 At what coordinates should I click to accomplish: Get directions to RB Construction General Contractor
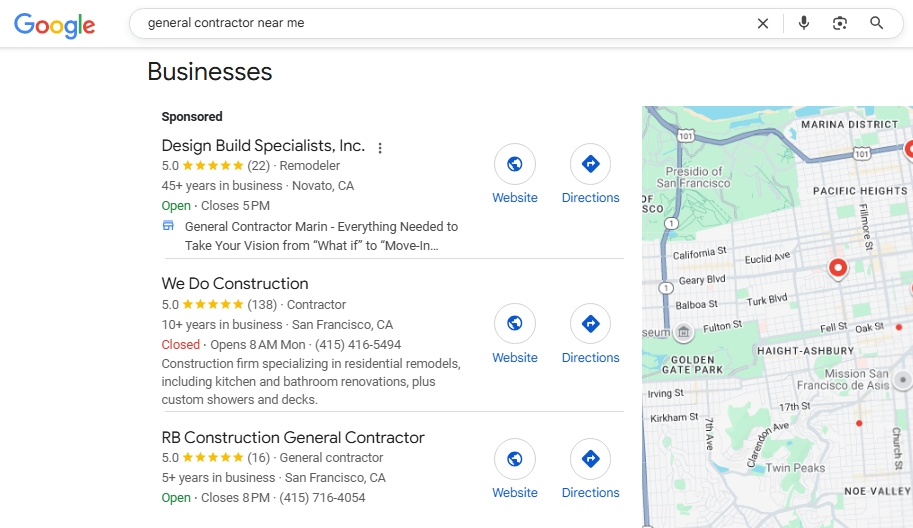(x=590, y=459)
